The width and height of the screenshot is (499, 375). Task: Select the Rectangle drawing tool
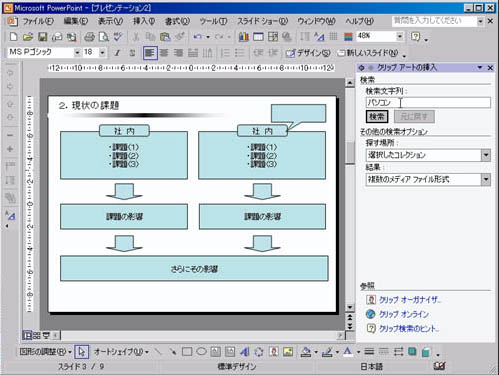click(187, 351)
